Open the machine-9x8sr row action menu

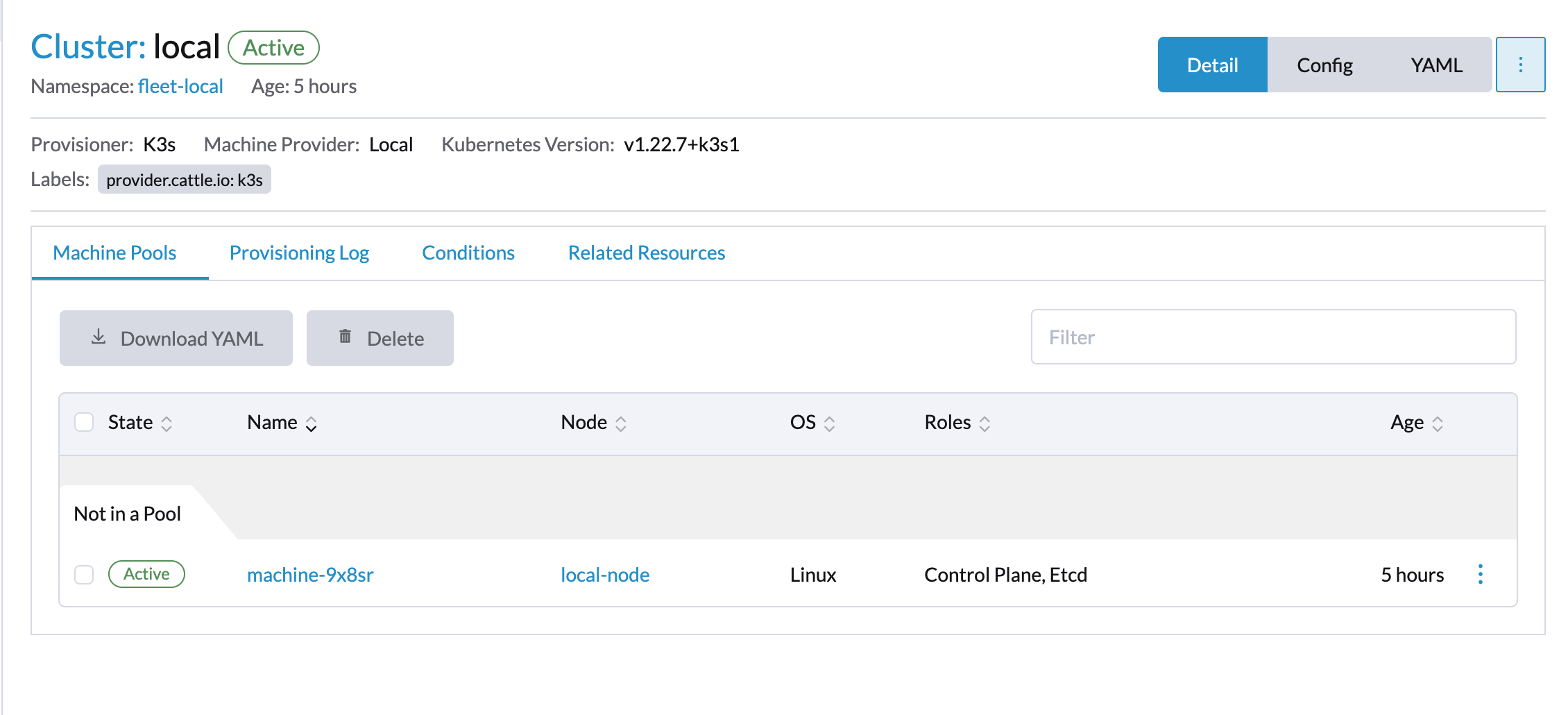pos(1481,574)
